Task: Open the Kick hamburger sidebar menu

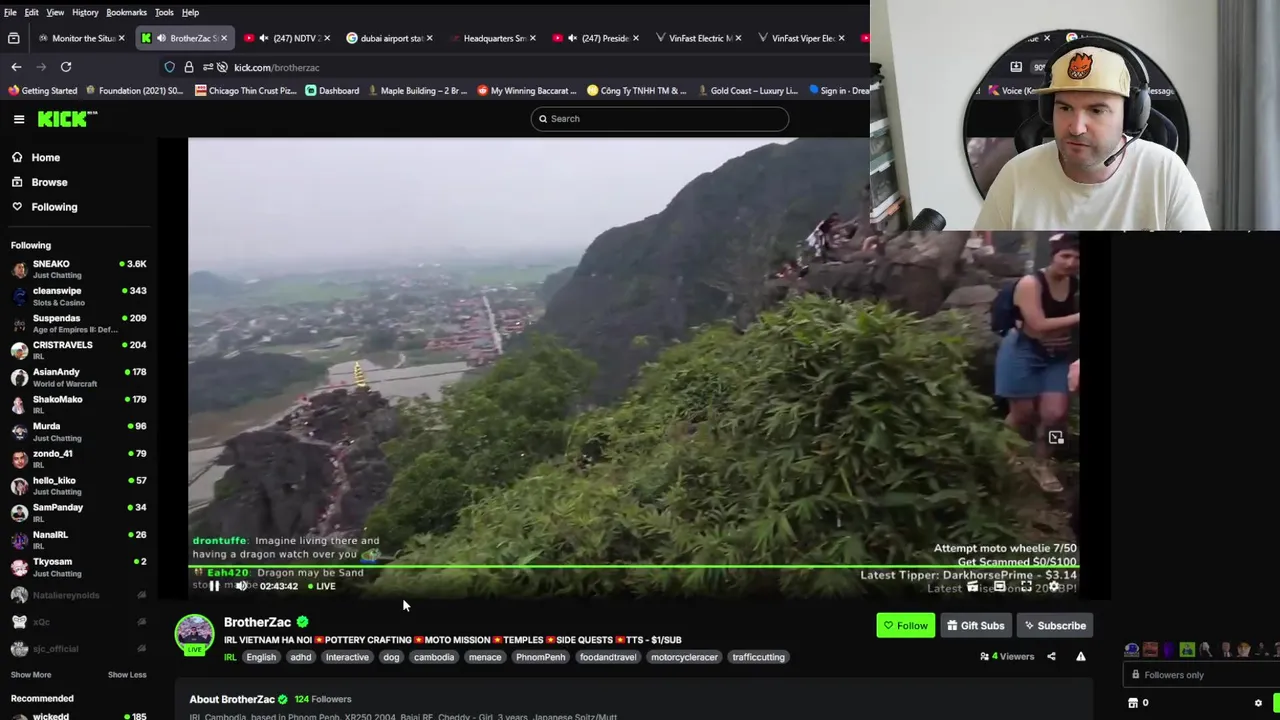Action: 19,119
